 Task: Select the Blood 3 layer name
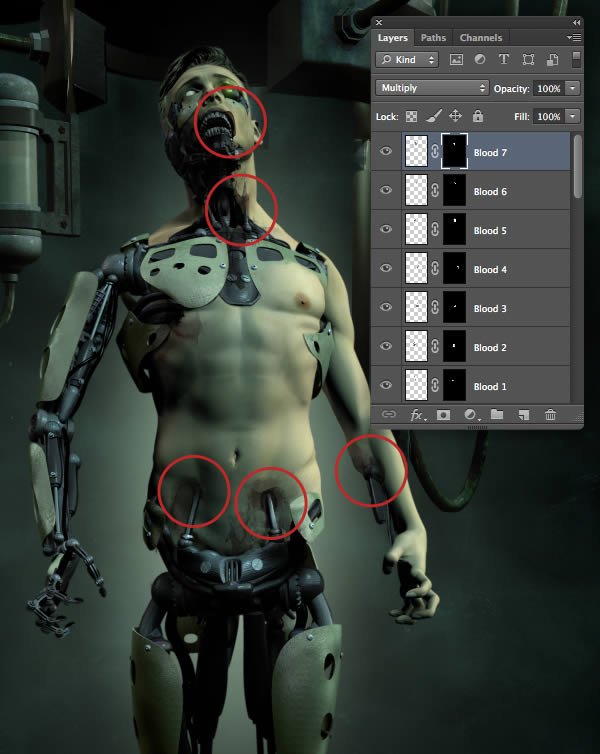coord(490,308)
